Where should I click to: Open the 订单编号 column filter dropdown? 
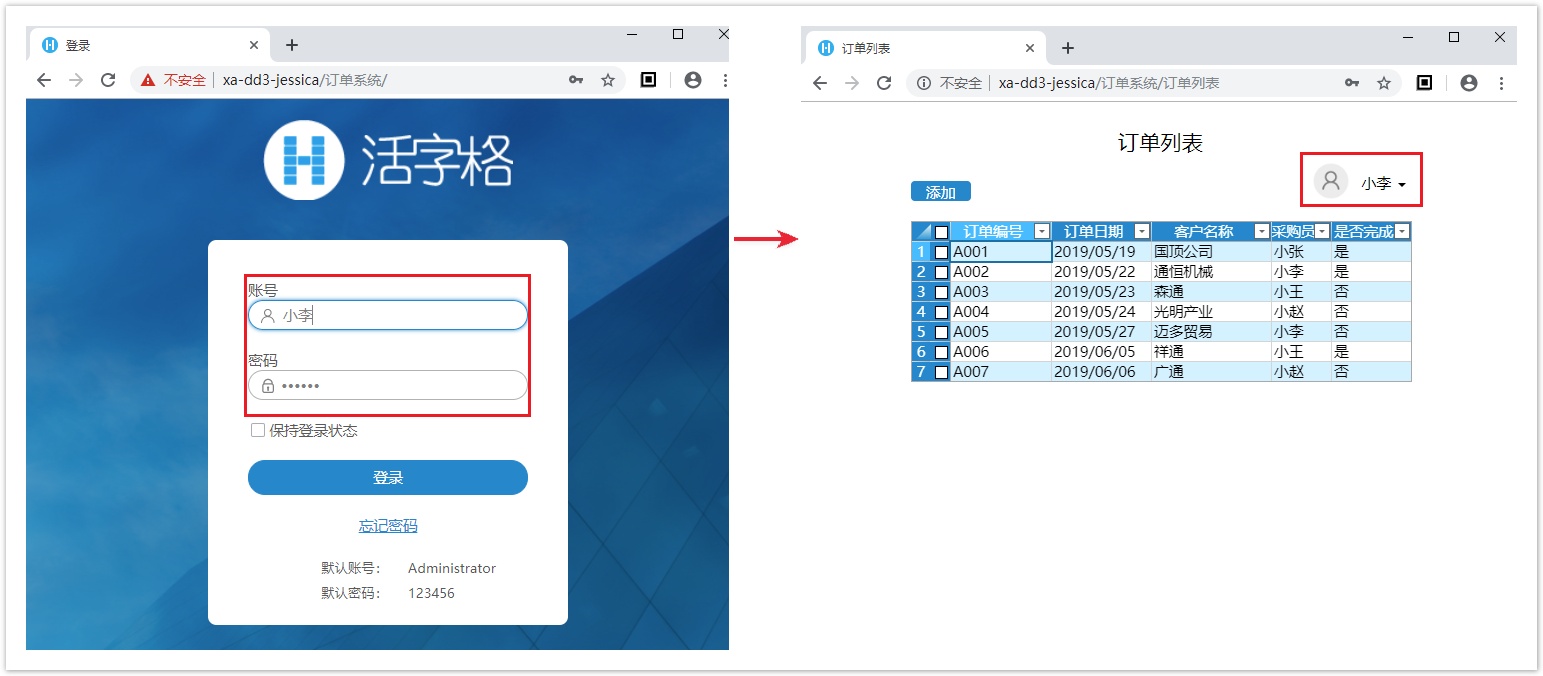1042,232
